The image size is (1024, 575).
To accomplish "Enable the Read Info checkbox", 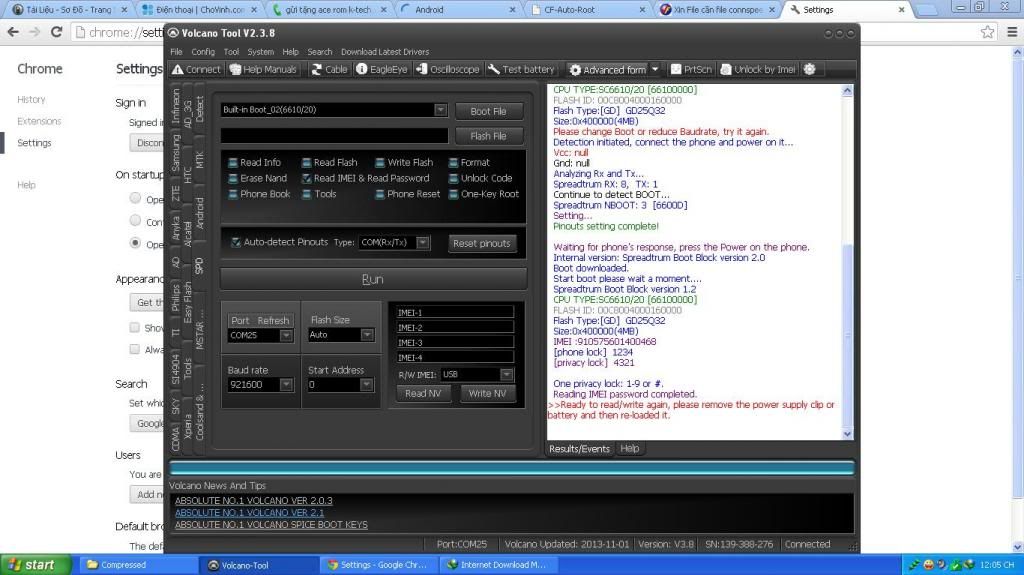I will click(x=232, y=163).
